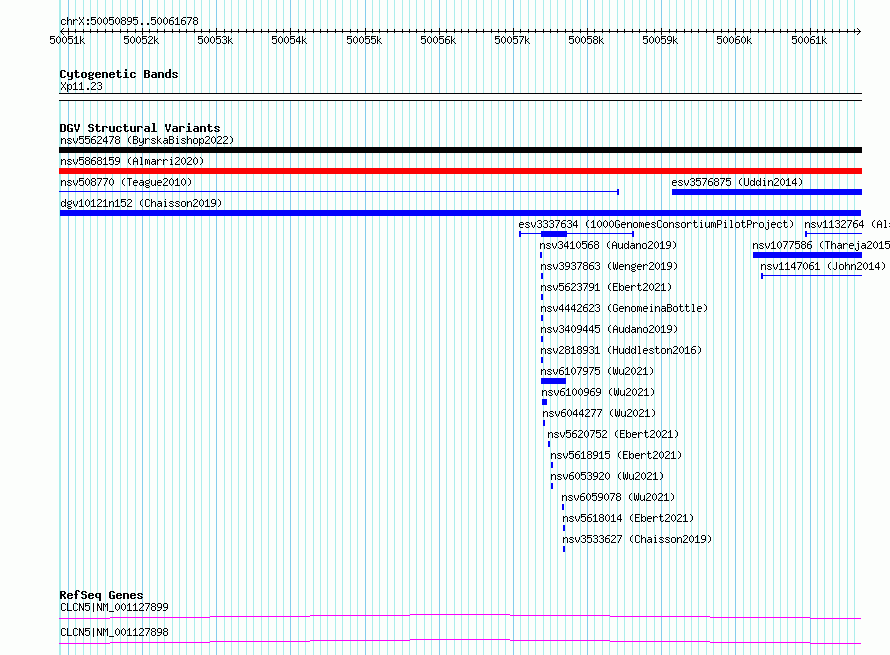Click the 50051k ruler position
Image resolution: width=890 pixels, height=655 pixels.
click(68, 40)
